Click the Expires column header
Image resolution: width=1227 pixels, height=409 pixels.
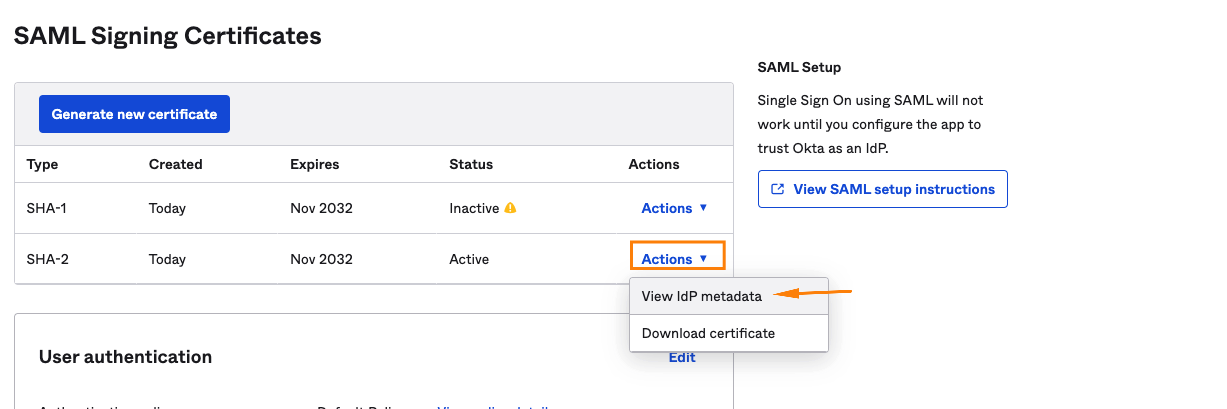315,164
